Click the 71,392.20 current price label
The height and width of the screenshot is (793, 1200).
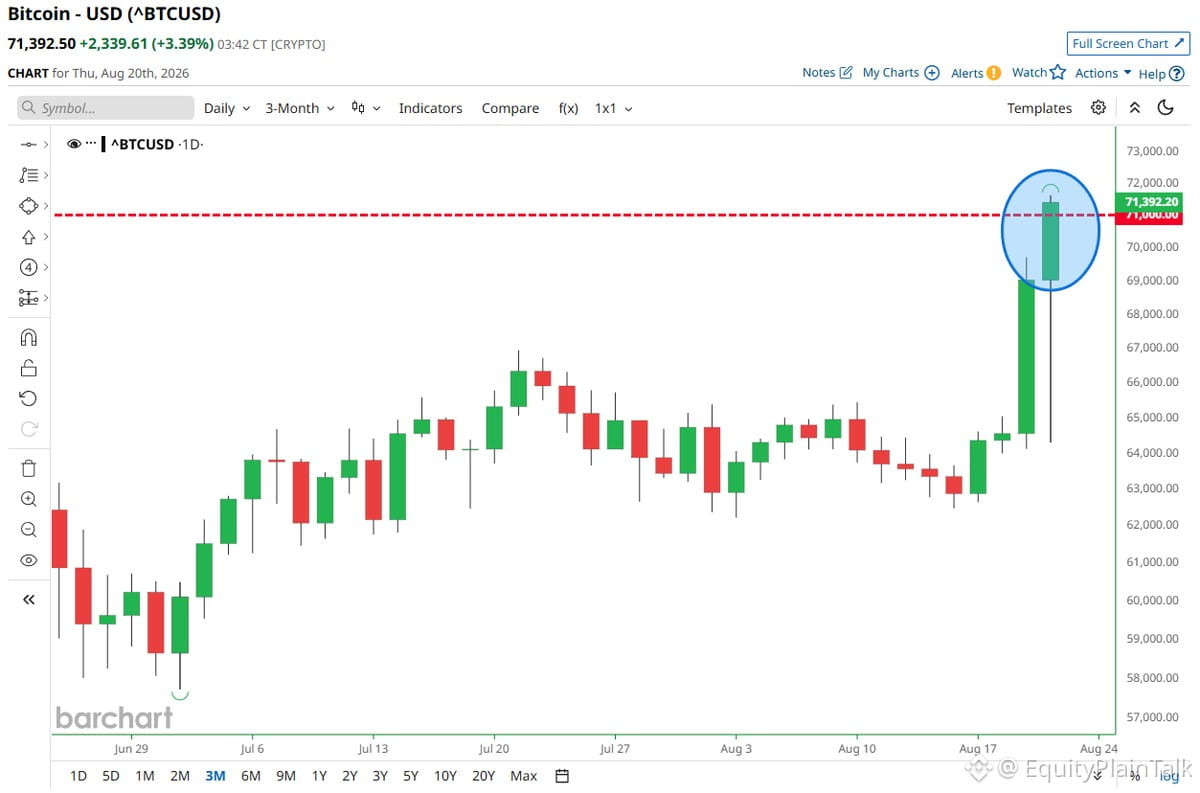pos(1151,202)
